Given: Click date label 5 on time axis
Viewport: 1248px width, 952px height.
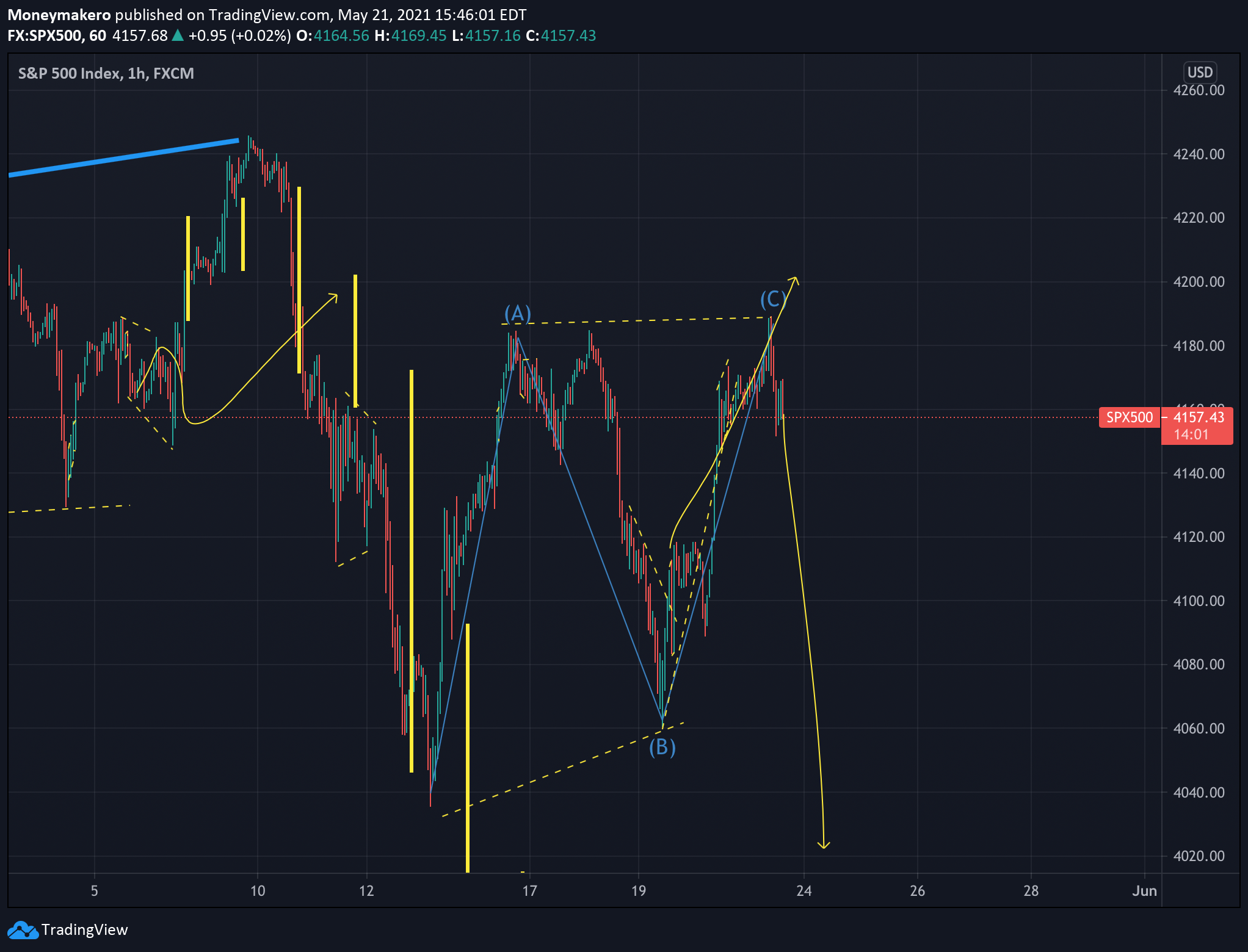Looking at the screenshot, I should pyautogui.click(x=95, y=890).
